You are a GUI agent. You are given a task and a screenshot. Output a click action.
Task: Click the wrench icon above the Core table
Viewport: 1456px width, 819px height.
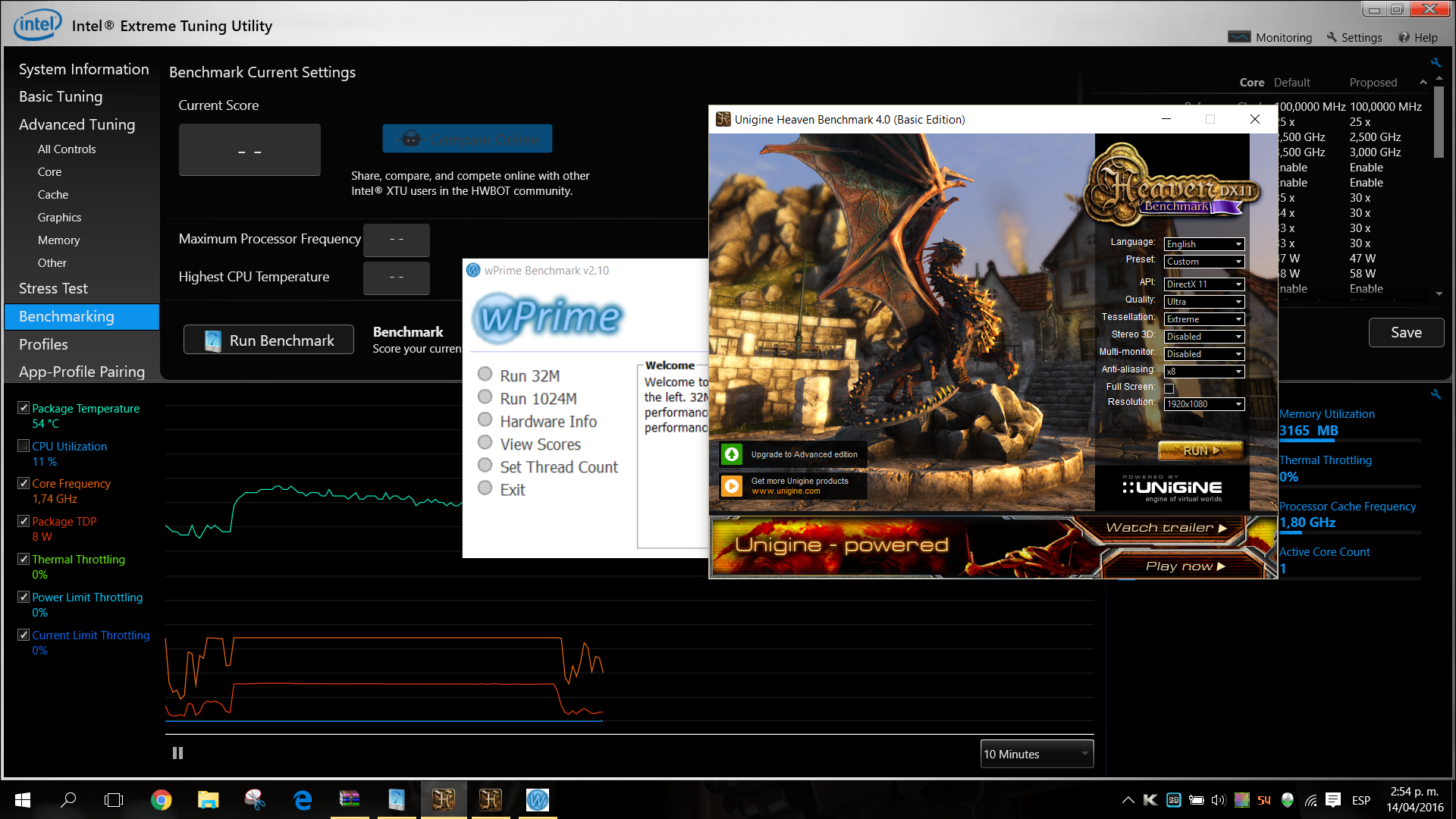coord(1436,63)
